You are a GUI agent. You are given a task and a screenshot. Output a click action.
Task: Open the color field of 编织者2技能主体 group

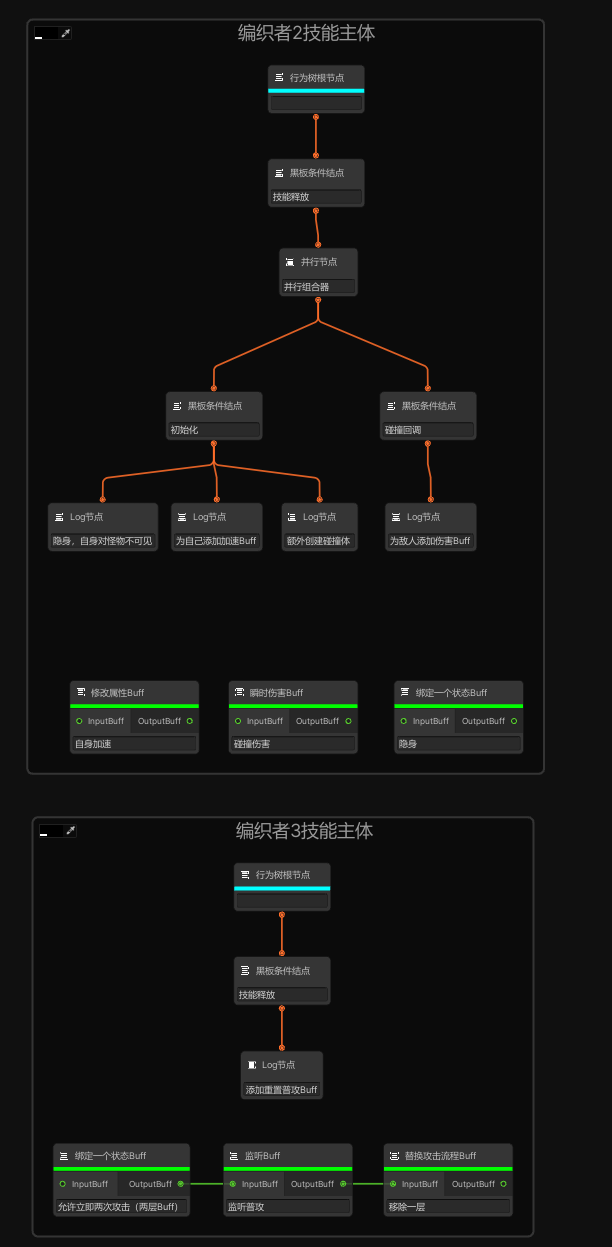pos(46,33)
